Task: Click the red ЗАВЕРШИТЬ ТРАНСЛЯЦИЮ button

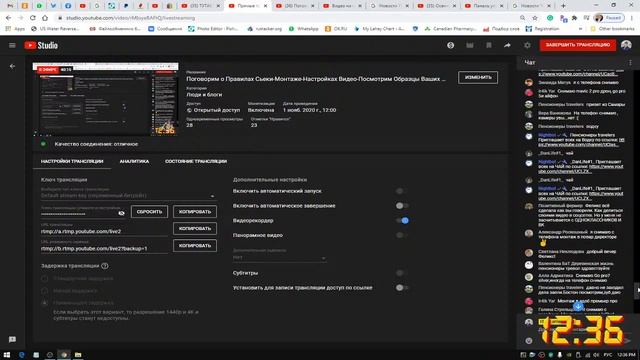Action: [578, 45]
